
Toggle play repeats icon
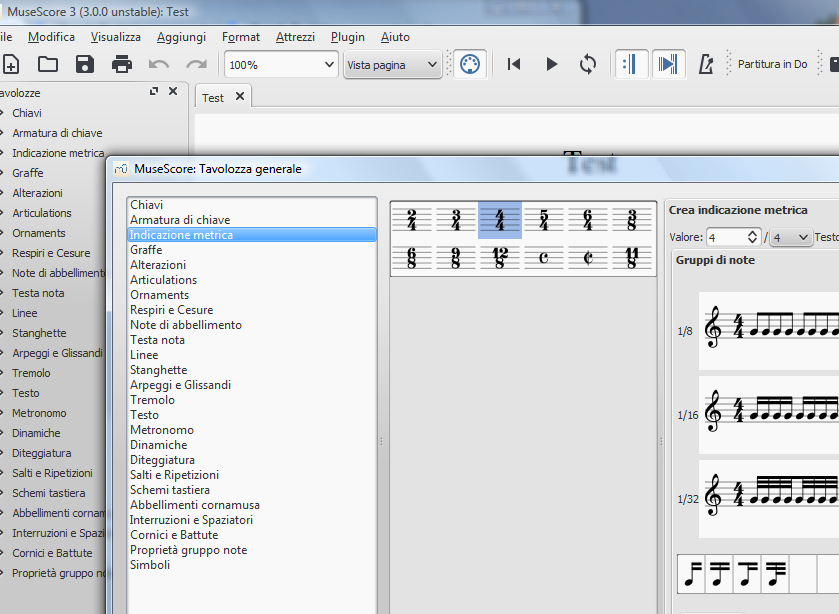pyautogui.click(x=631, y=64)
